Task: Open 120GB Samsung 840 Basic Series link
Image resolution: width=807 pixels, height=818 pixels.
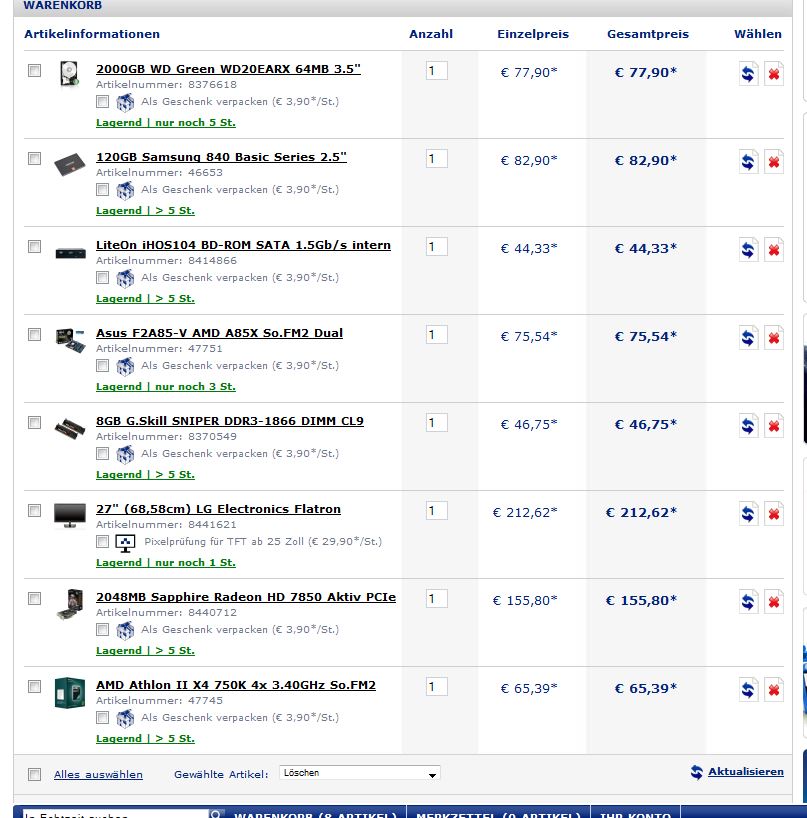Action: pyautogui.click(x=221, y=158)
